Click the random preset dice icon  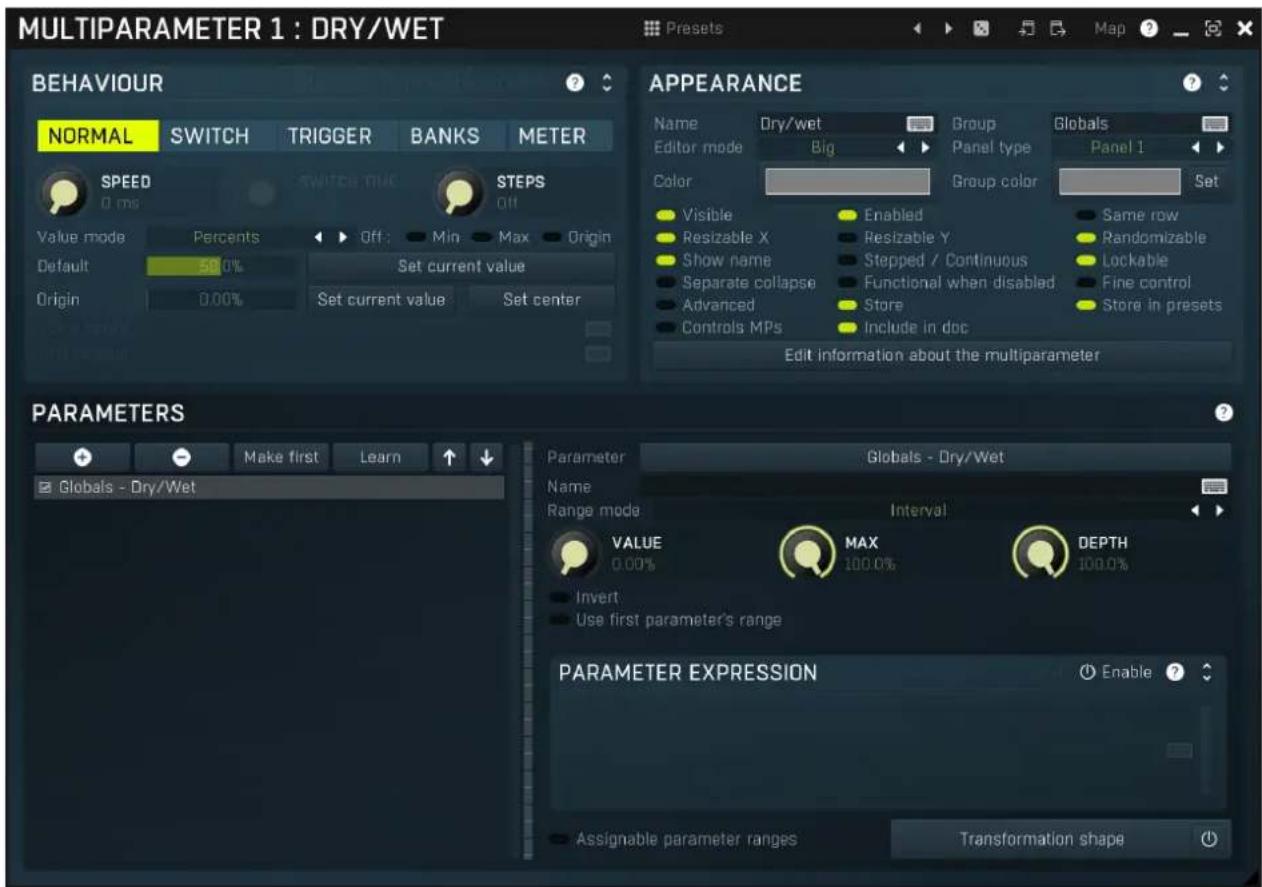pos(981,30)
